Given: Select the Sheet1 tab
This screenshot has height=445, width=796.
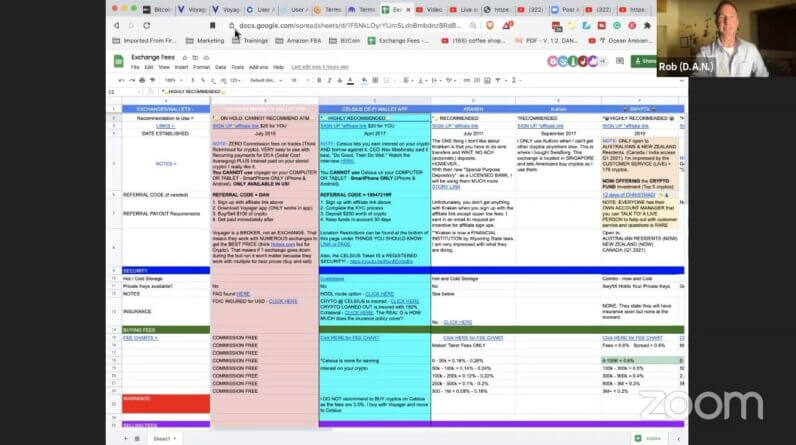Looking at the screenshot, I should click(164, 438).
